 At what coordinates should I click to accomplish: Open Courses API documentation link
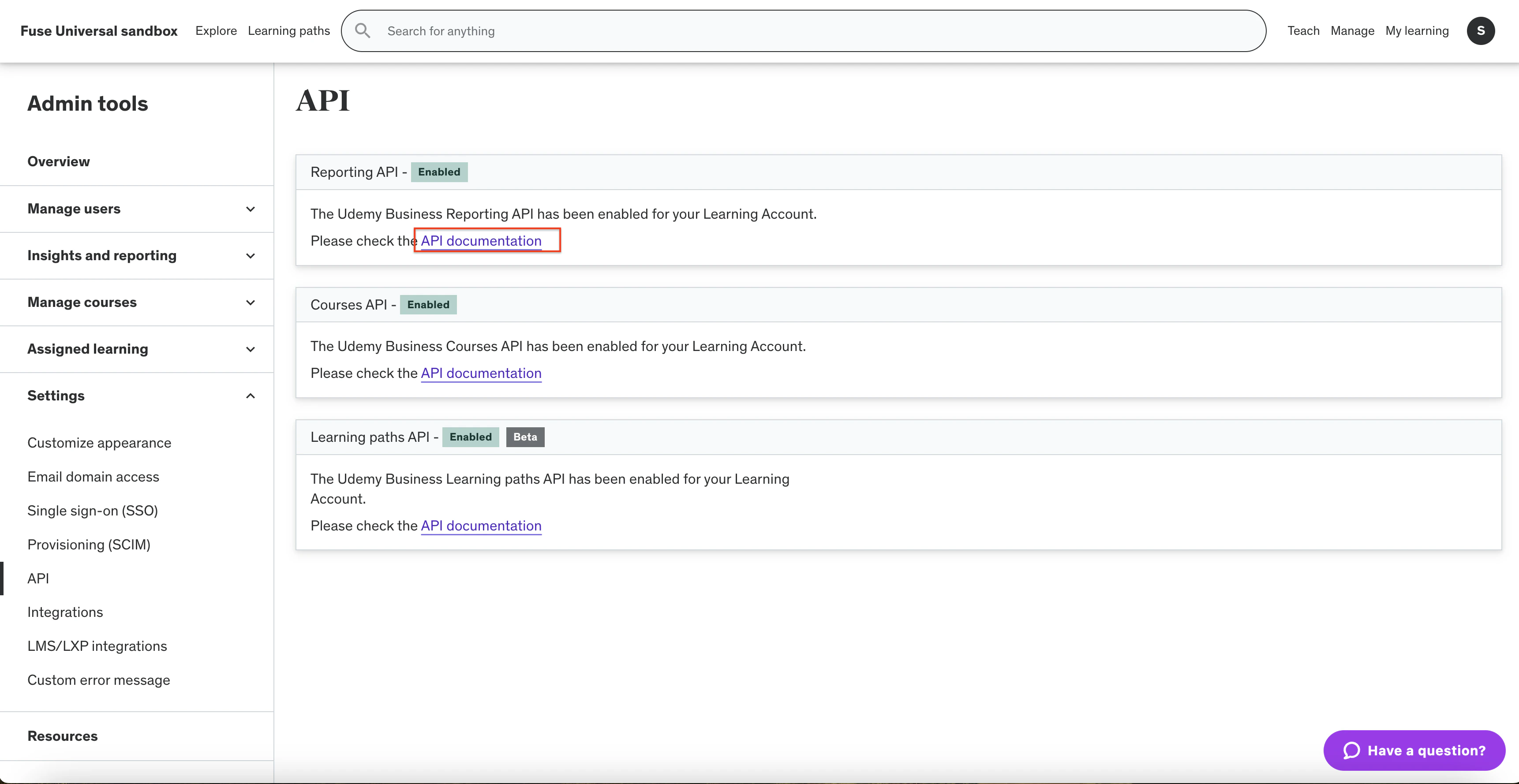[x=481, y=373]
